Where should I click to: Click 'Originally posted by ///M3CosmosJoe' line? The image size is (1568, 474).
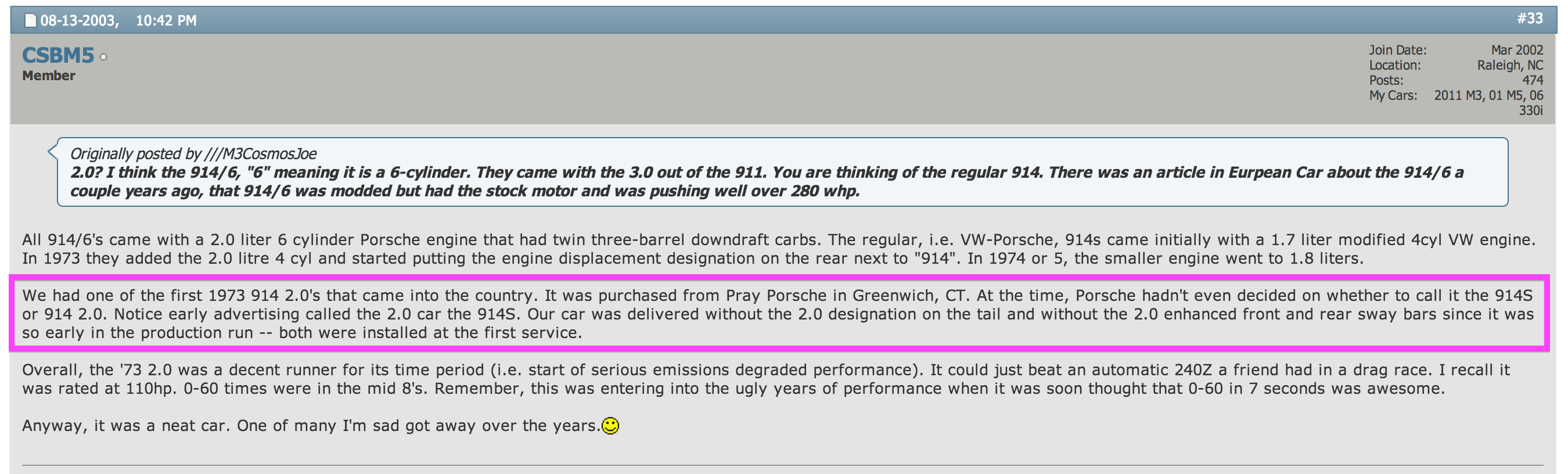[x=193, y=153]
